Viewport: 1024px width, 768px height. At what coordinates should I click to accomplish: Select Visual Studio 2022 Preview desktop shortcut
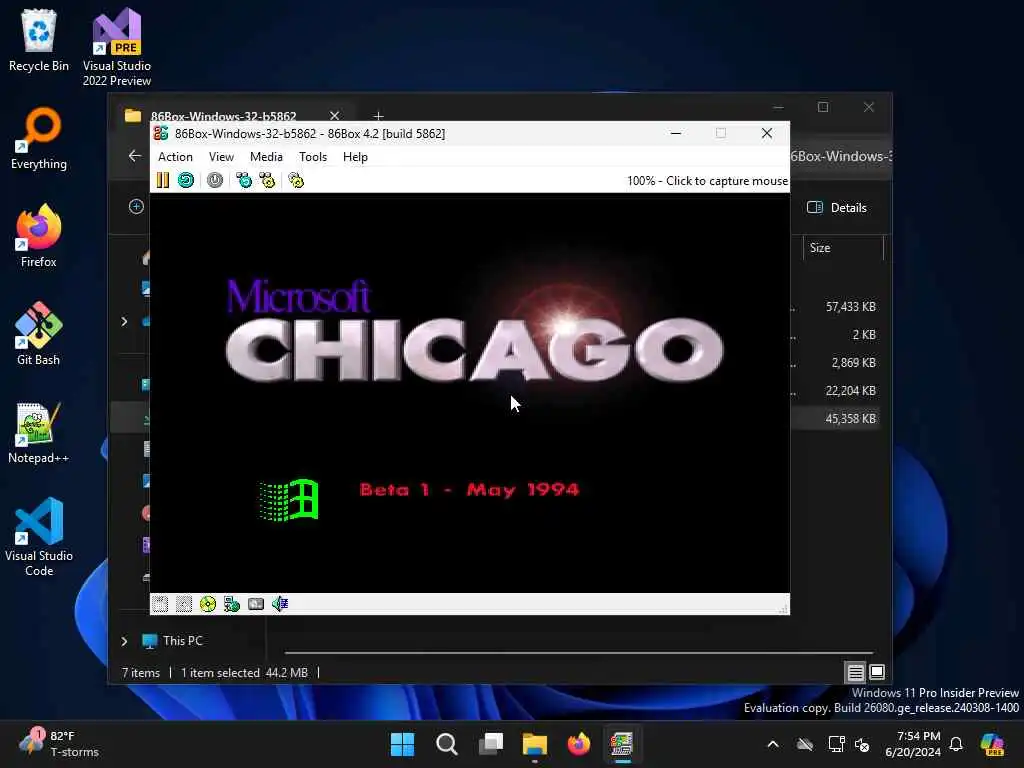[x=117, y=48]
